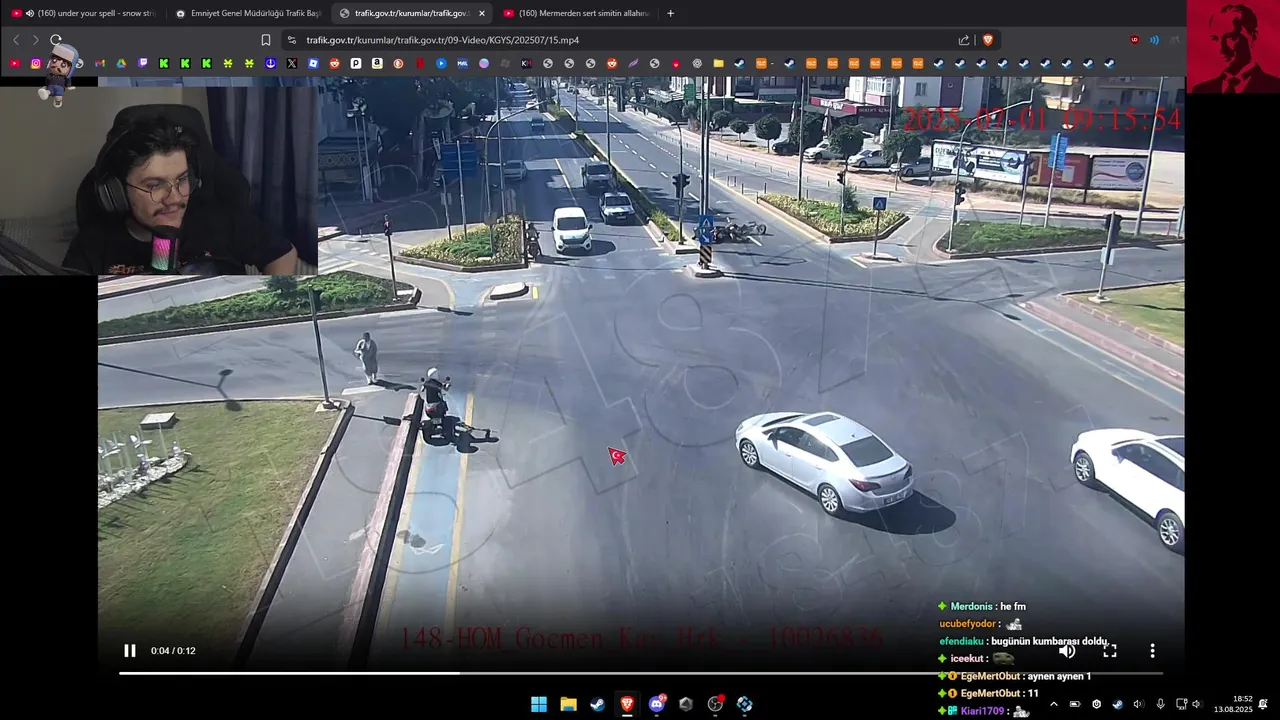This screenshot has height=720, width=1280.
Task: Mute the video player volume
Action: pyautogui.click(x=1067, y=651)
